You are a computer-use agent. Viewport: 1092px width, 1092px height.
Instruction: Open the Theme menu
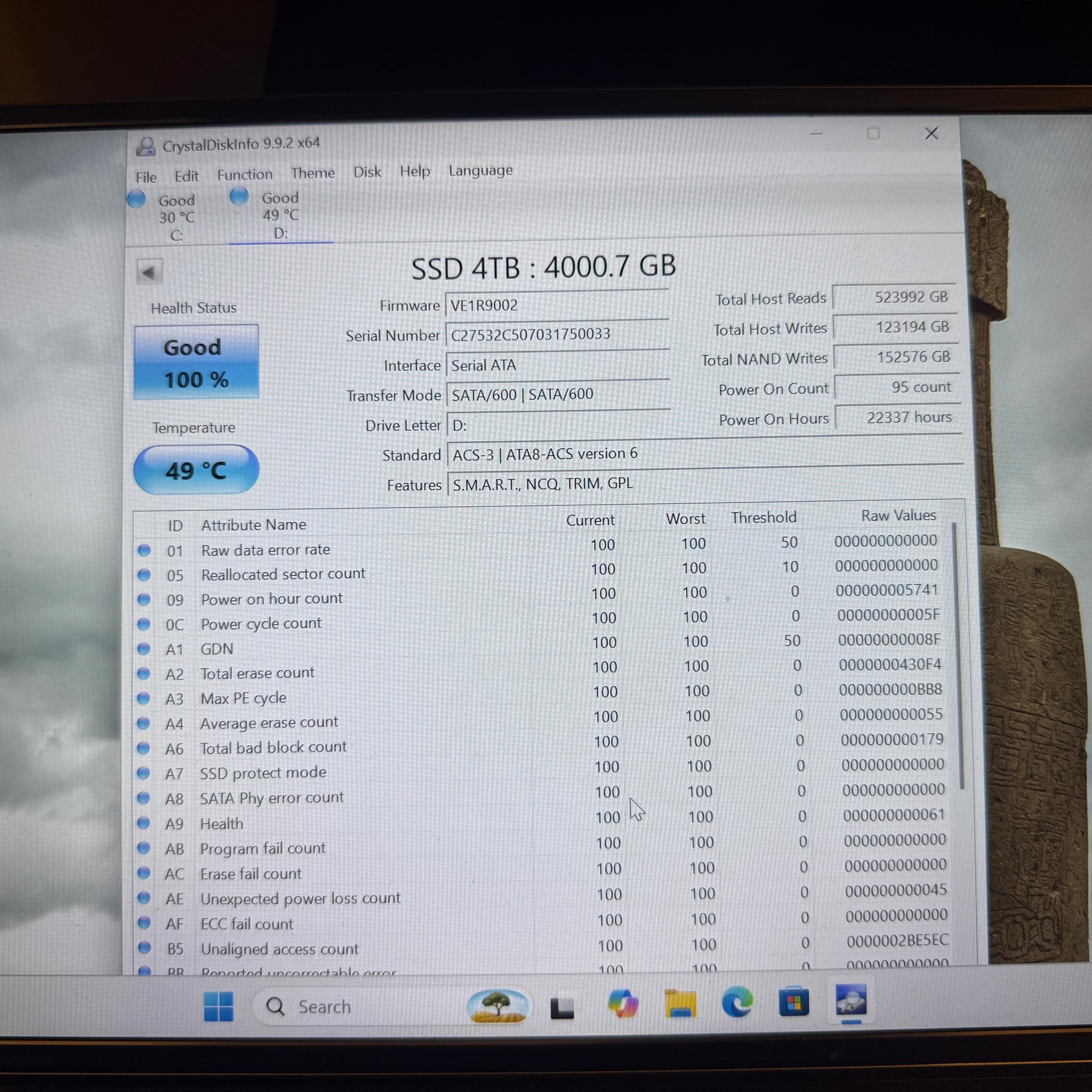pyautogui.click(x=313, y=173)
